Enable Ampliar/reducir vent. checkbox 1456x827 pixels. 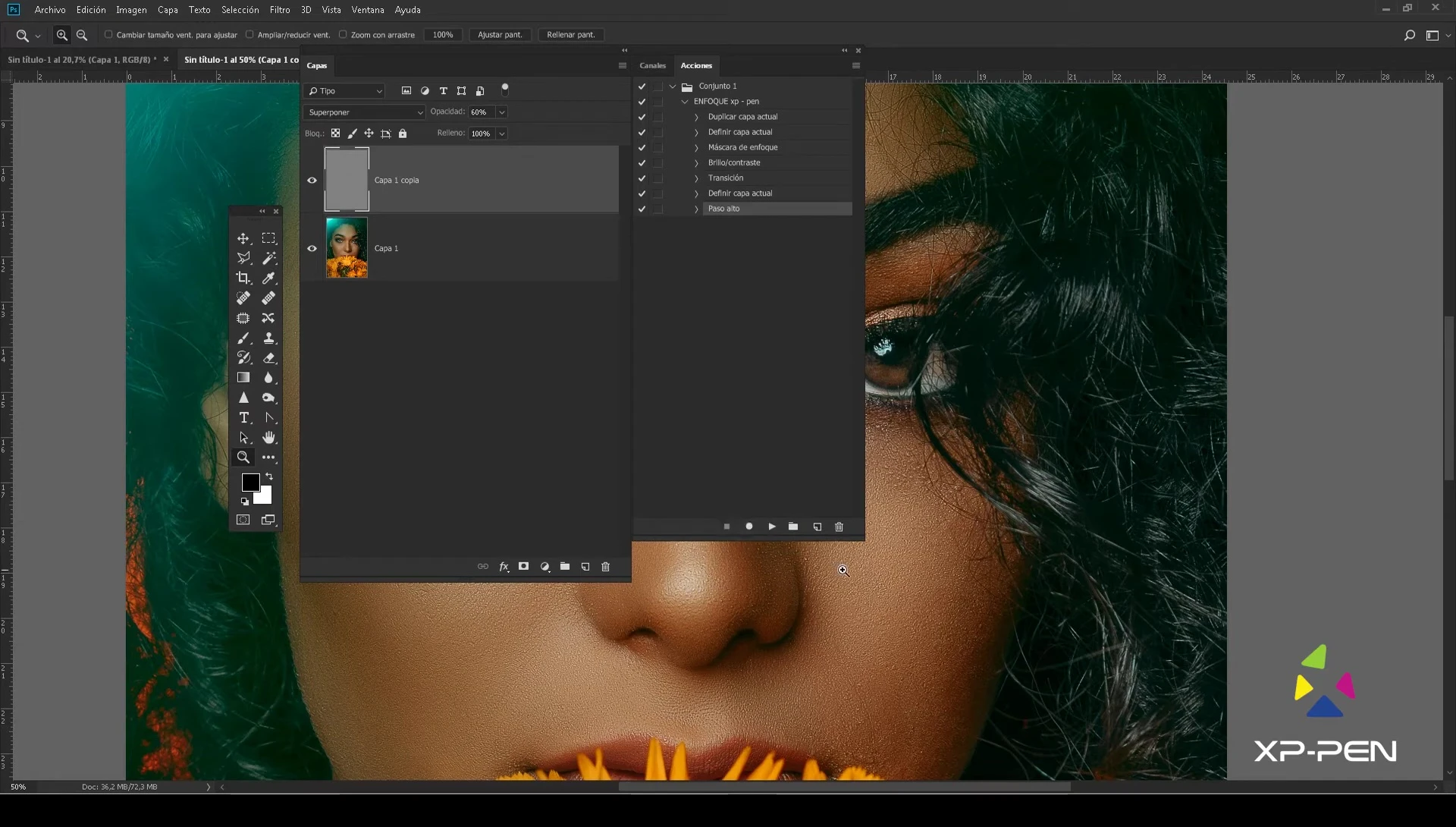[x=249, y=34]
